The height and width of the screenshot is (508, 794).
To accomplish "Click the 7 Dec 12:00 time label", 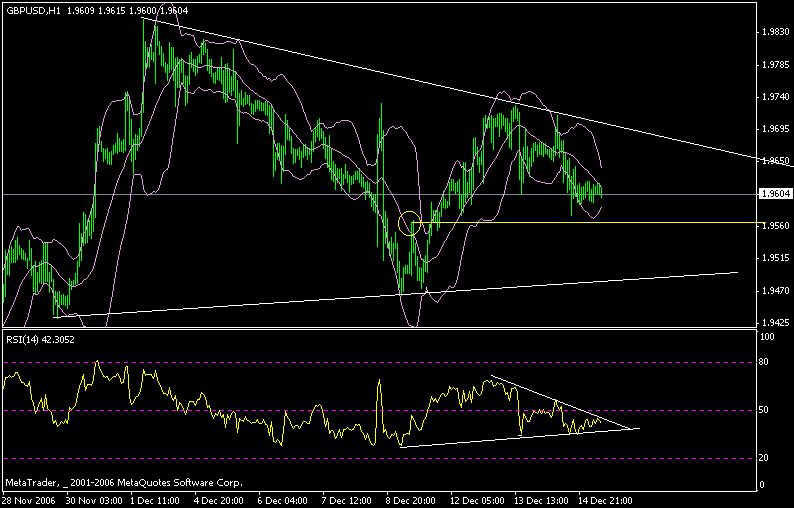I will [348, 501].
